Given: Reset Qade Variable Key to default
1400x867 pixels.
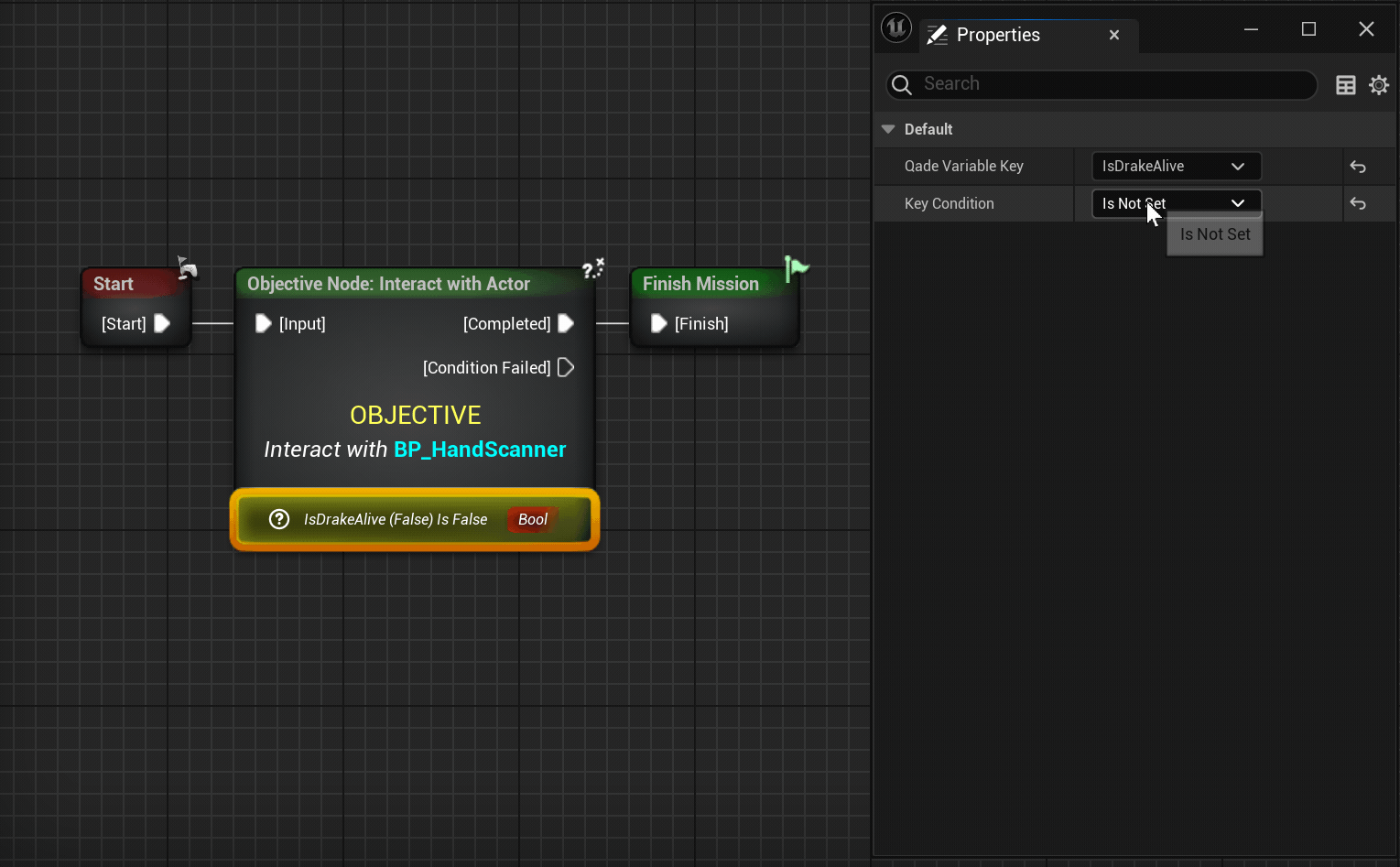Looking at the screenshot, I should click(x=1358, y=167).
